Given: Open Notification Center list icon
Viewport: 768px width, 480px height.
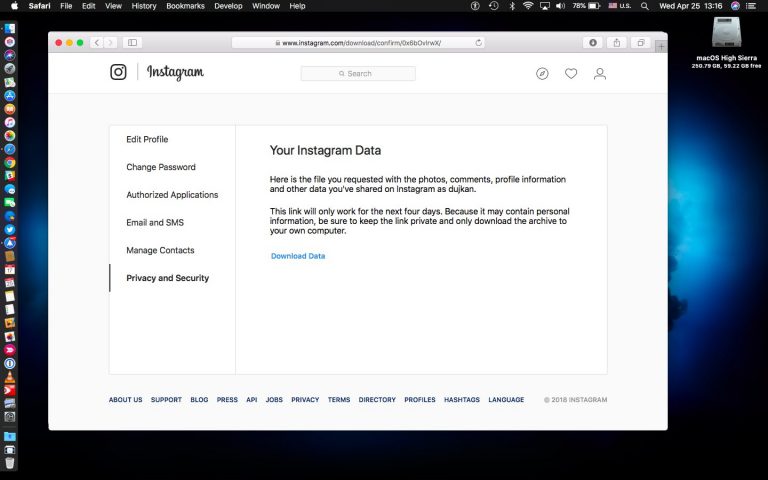Looking at the screenshot, I should pos(751,6).
